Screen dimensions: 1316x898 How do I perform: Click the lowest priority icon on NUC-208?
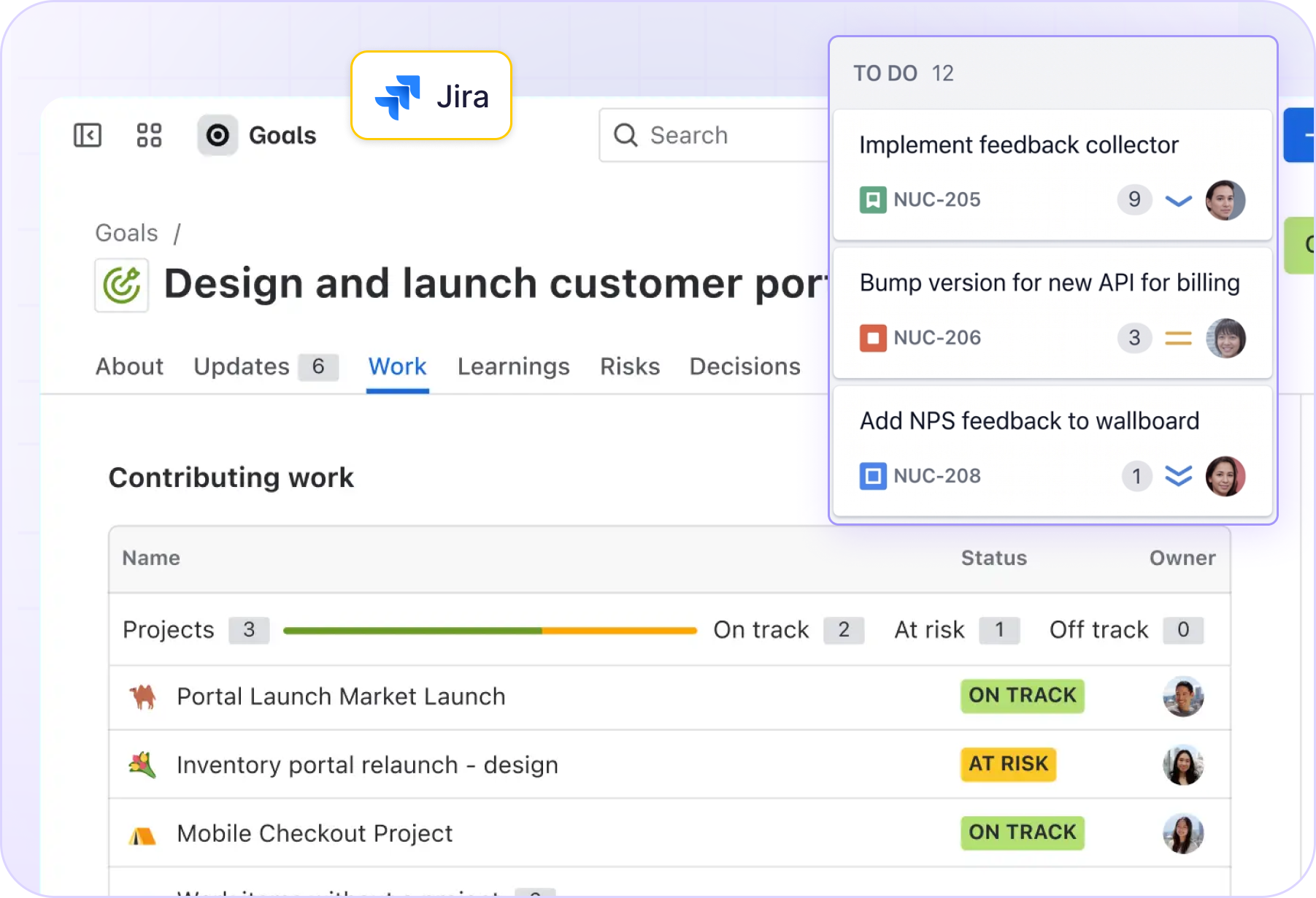coord(1178,476)
